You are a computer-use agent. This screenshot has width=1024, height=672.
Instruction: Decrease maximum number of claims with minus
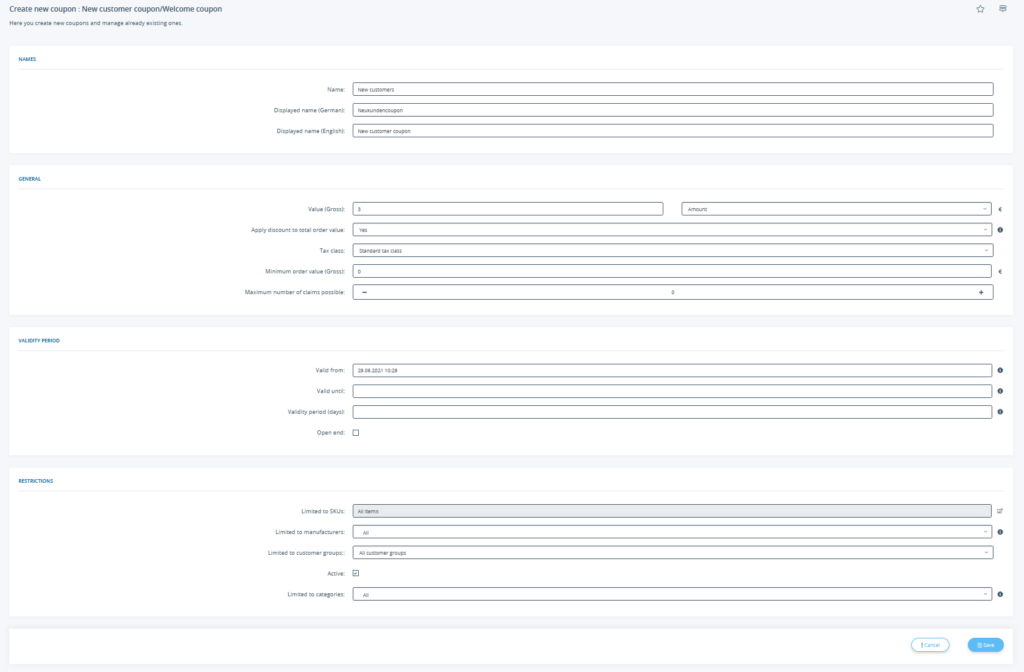tap(364, 292)
